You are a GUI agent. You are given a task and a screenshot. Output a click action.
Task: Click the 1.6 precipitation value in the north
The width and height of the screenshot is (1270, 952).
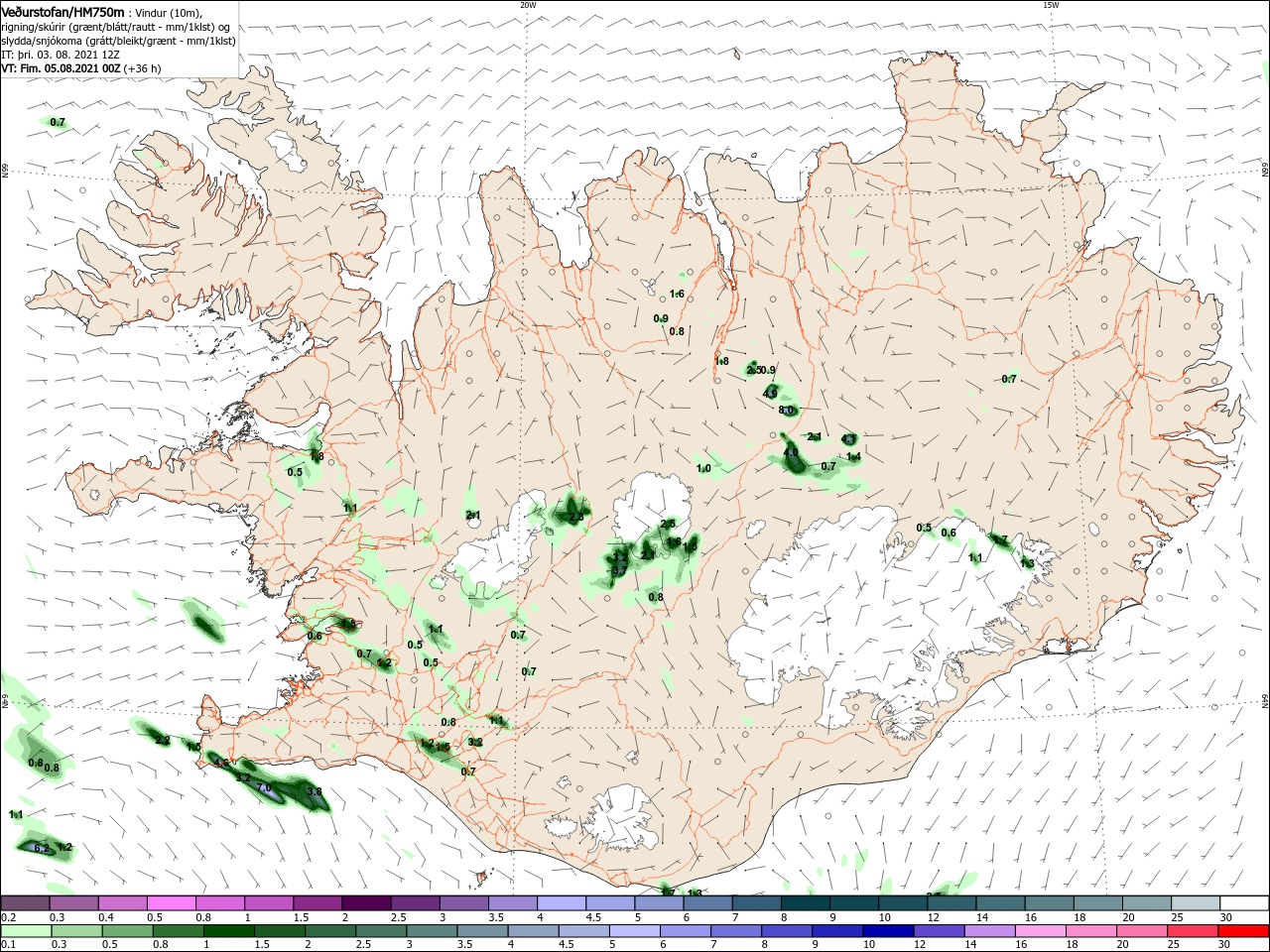click(677, 294)
